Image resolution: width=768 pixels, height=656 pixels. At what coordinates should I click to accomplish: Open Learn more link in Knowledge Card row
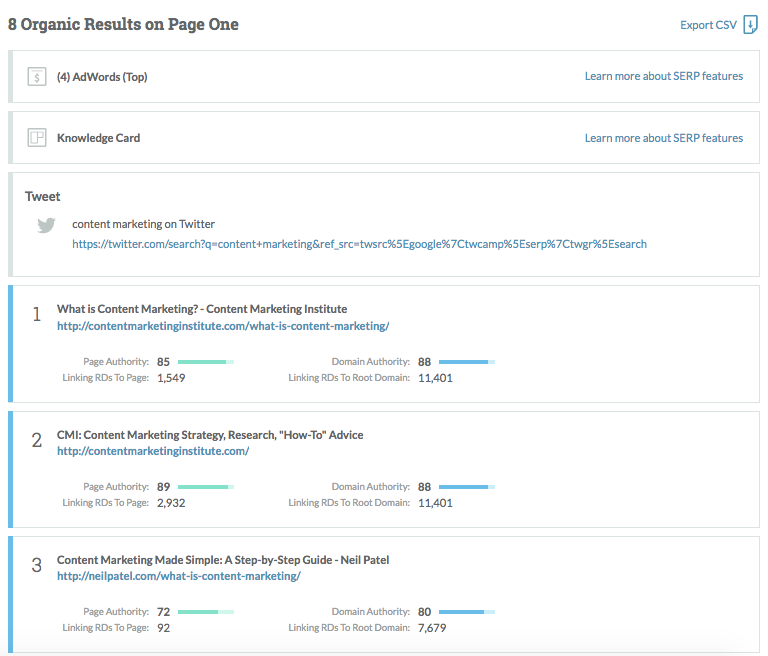[664, 138]
